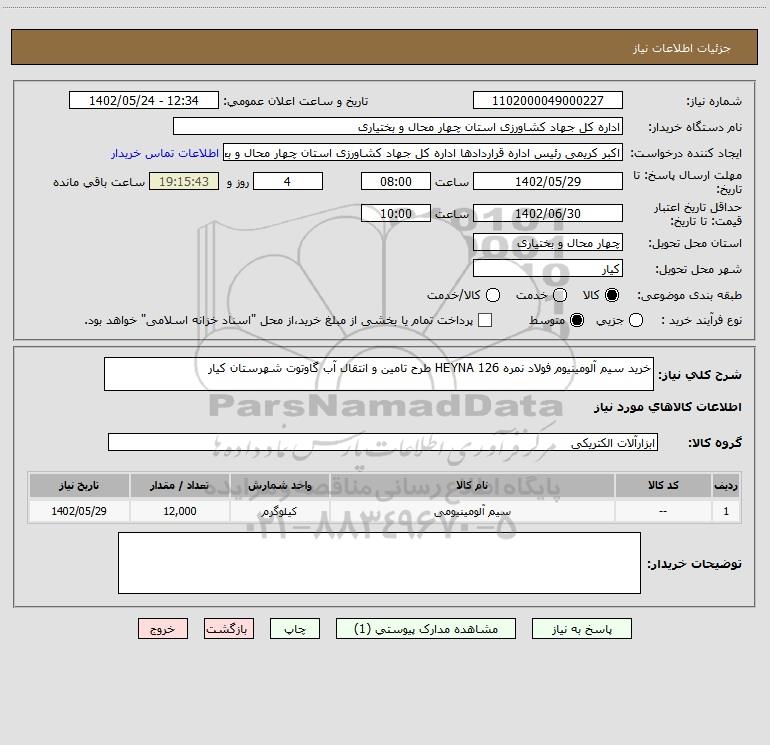Screen dimensions: 770x745
Task: Select the کالا/خدمت radio button
Action: [x=493, y=295]
